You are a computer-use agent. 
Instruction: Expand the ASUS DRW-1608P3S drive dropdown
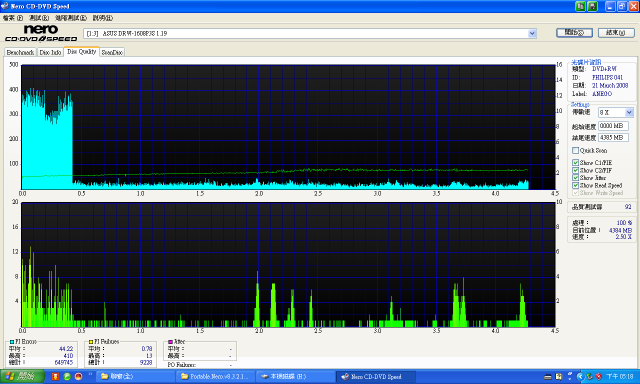(532, 33)
